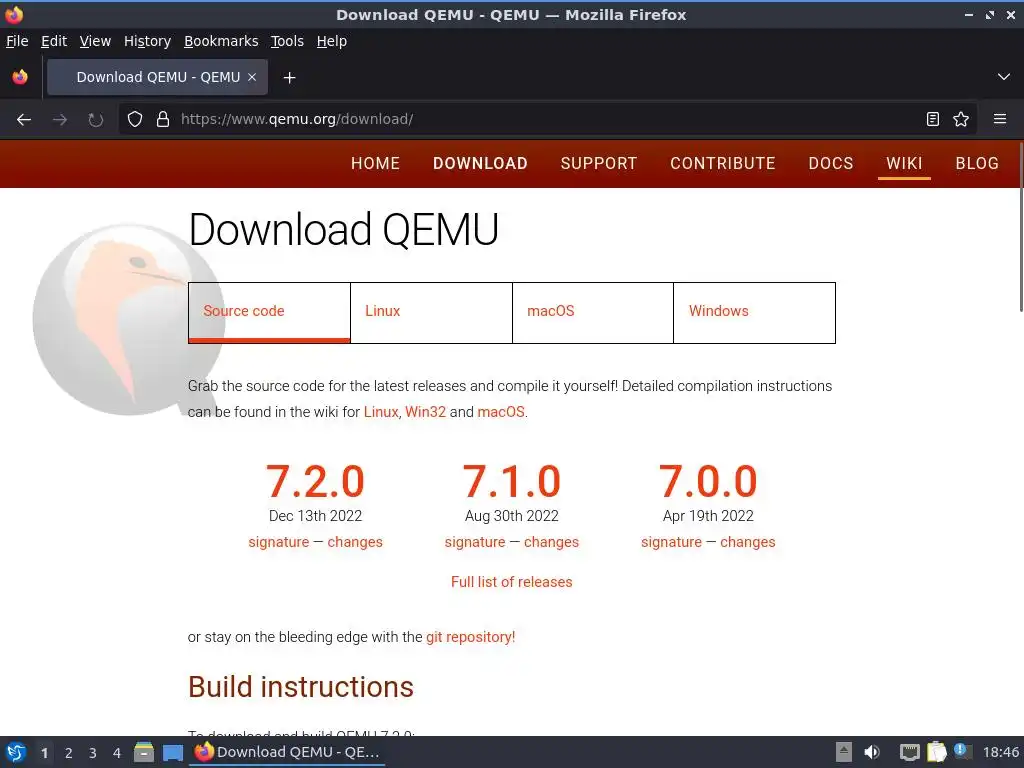Click the Win32 wiki link
Image resolution: width=1024 pixels, height=768 pixels.
click(x=425, y=412)
